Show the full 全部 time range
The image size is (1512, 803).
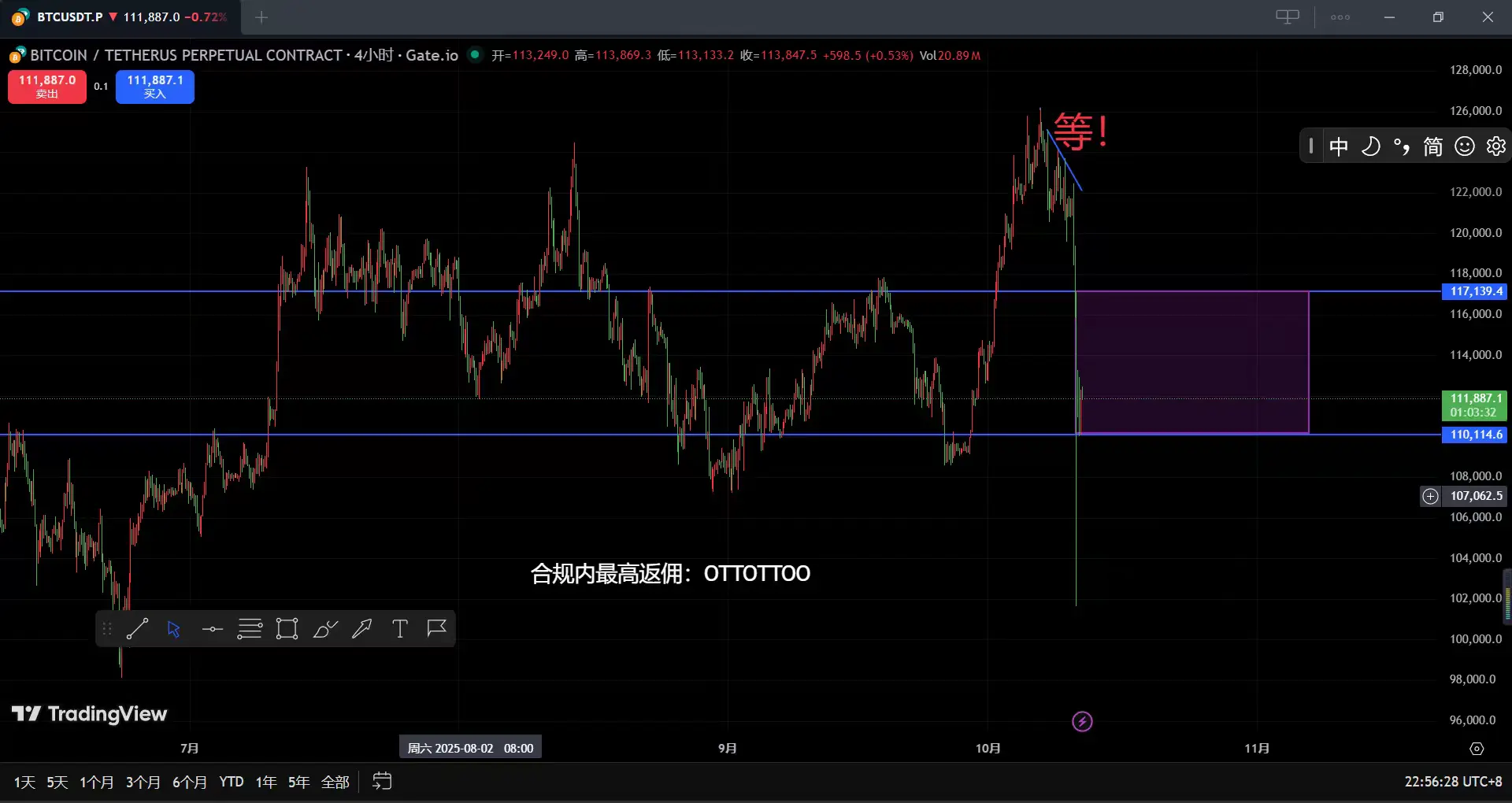point(335,782)
